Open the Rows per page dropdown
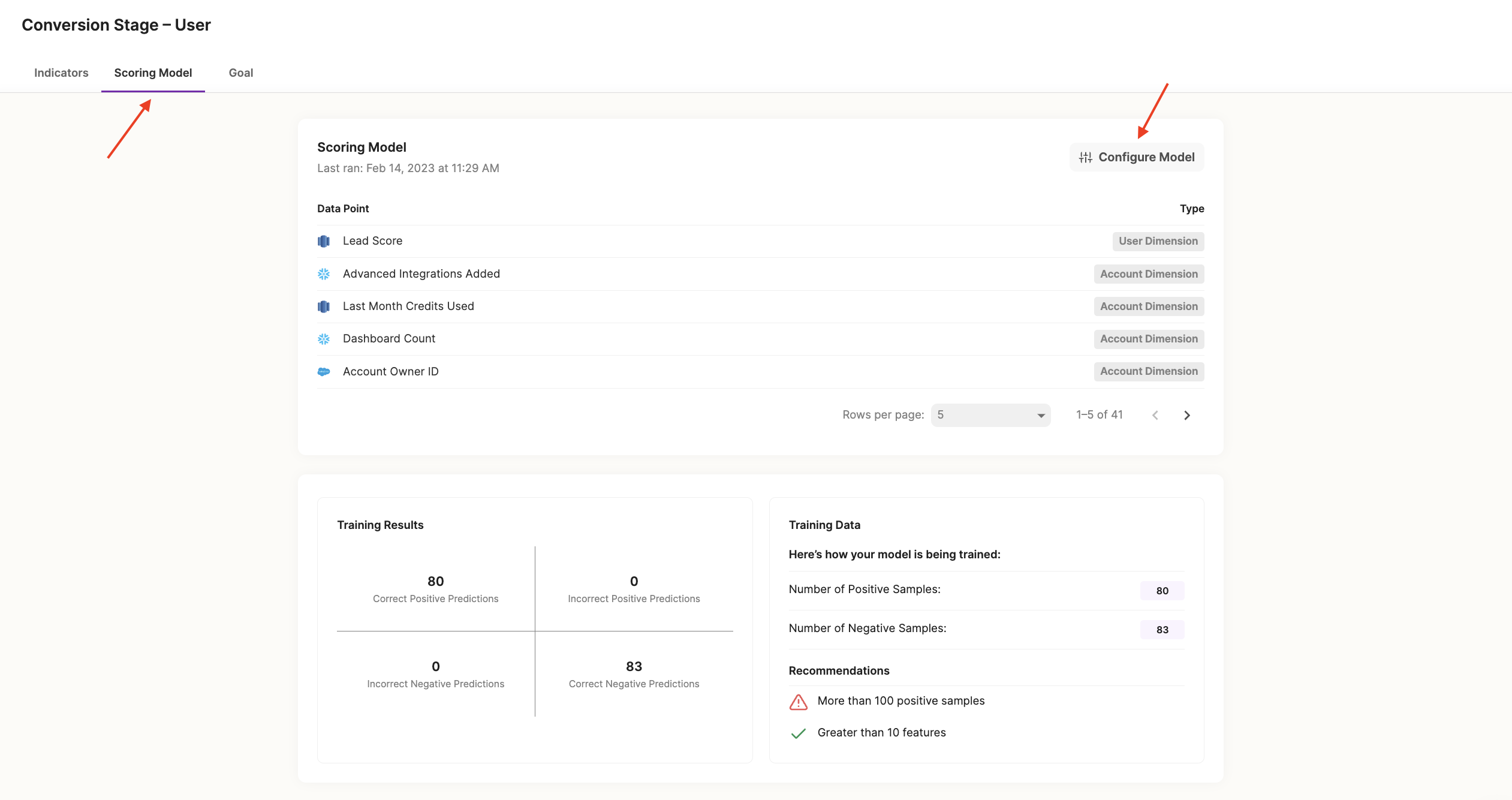Viewport: 1512px width, 800px height. tap(990, 415)
